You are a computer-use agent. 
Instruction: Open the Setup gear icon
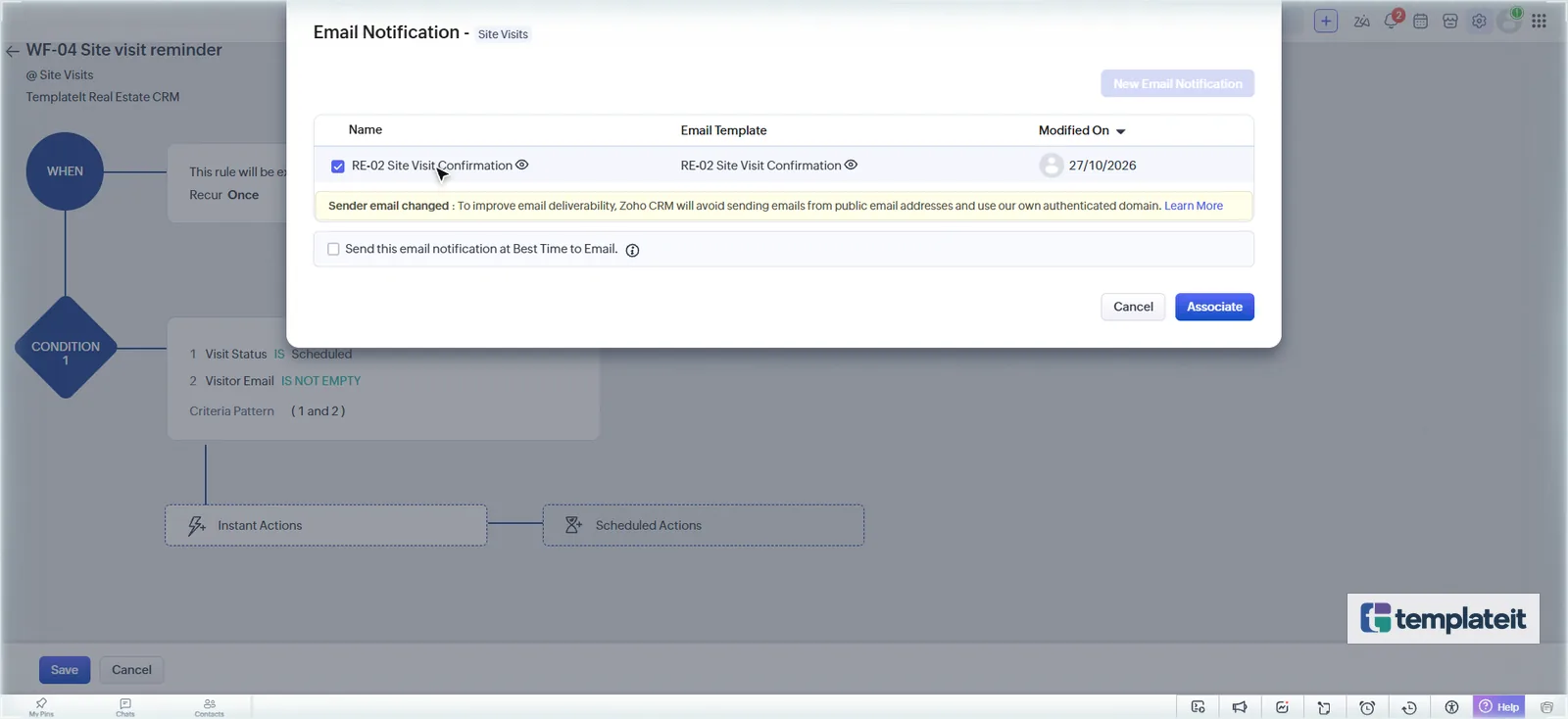(1479, 21)
